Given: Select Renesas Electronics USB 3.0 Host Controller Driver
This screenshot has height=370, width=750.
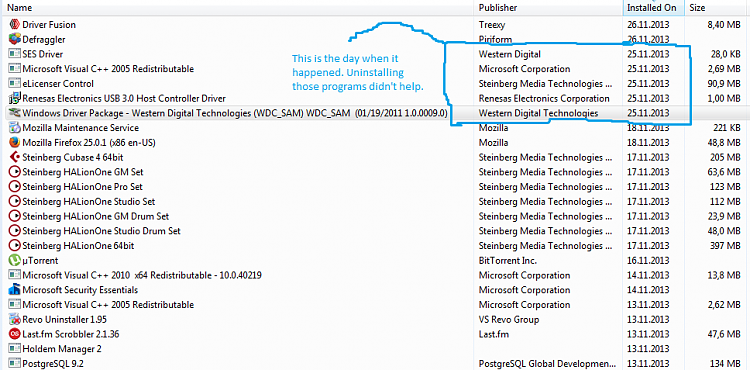Looking at the screenshot, I should coord(124,98).
